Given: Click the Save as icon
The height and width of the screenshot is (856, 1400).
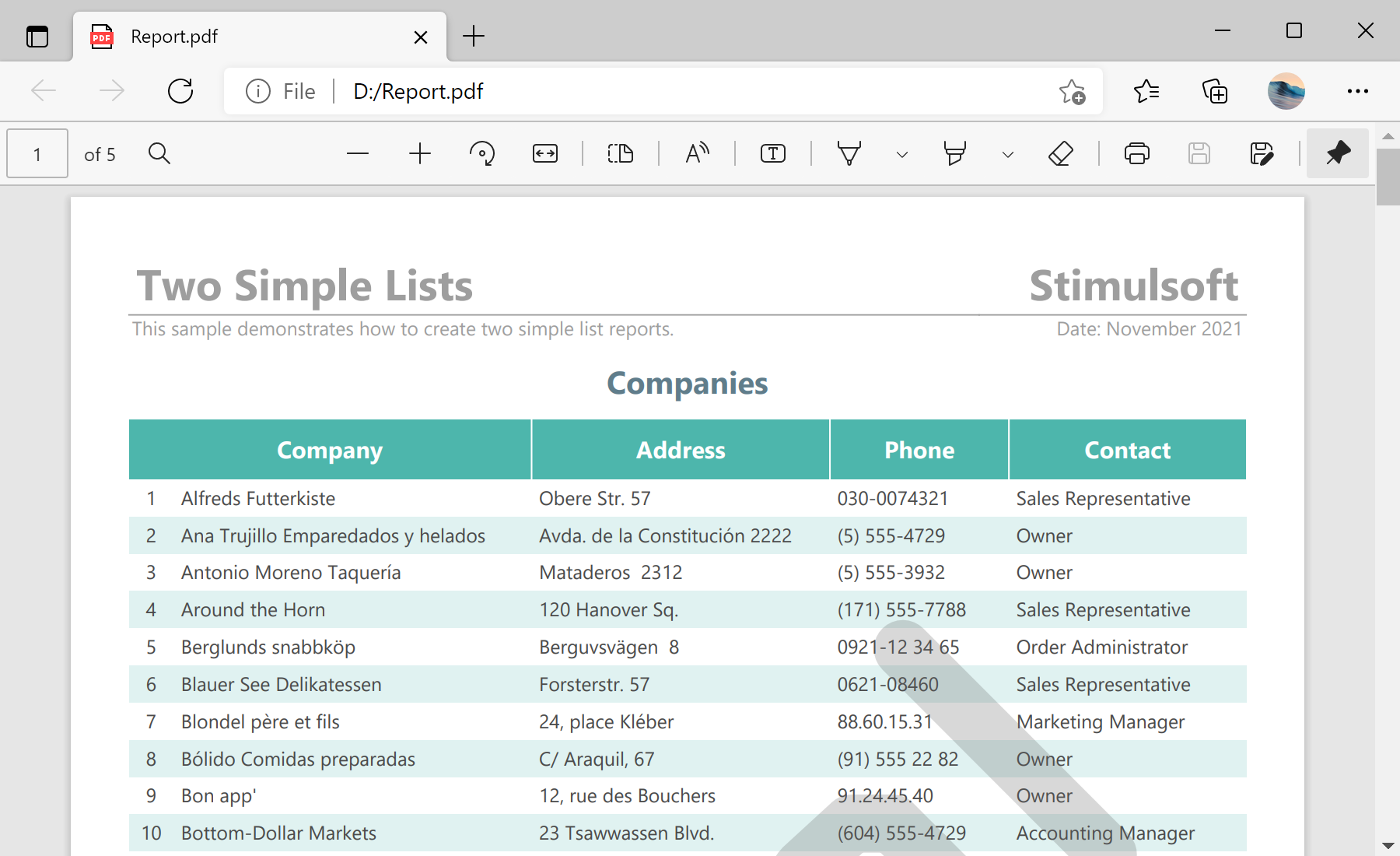Looking at the screenshot, I should click(1262, 153).
